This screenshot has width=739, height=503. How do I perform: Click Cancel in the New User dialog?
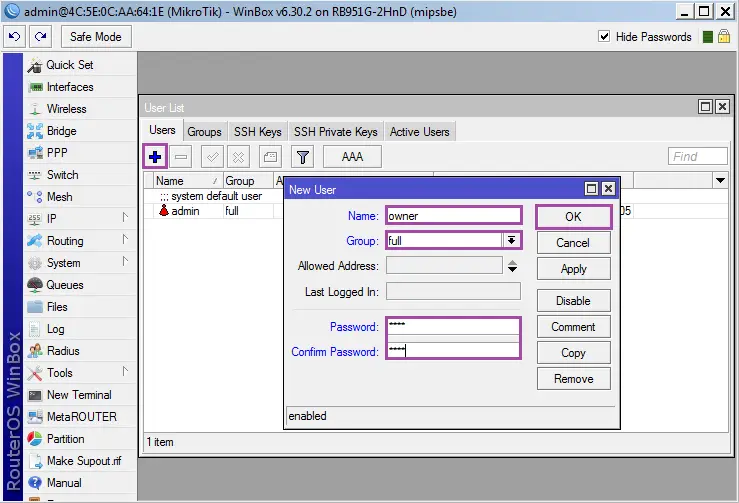574,243
